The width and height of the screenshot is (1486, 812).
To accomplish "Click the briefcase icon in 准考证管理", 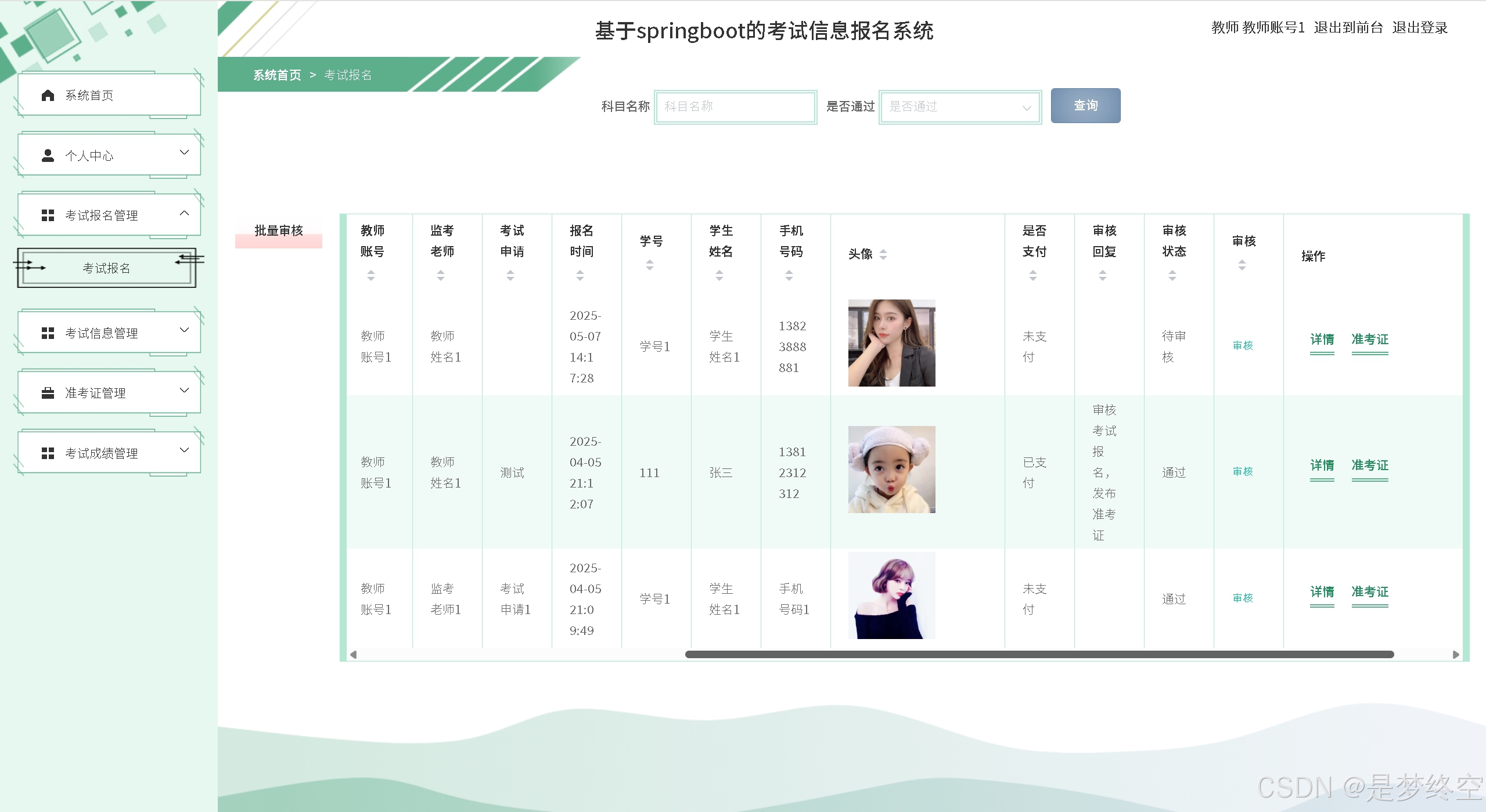I will click(48, 393).
